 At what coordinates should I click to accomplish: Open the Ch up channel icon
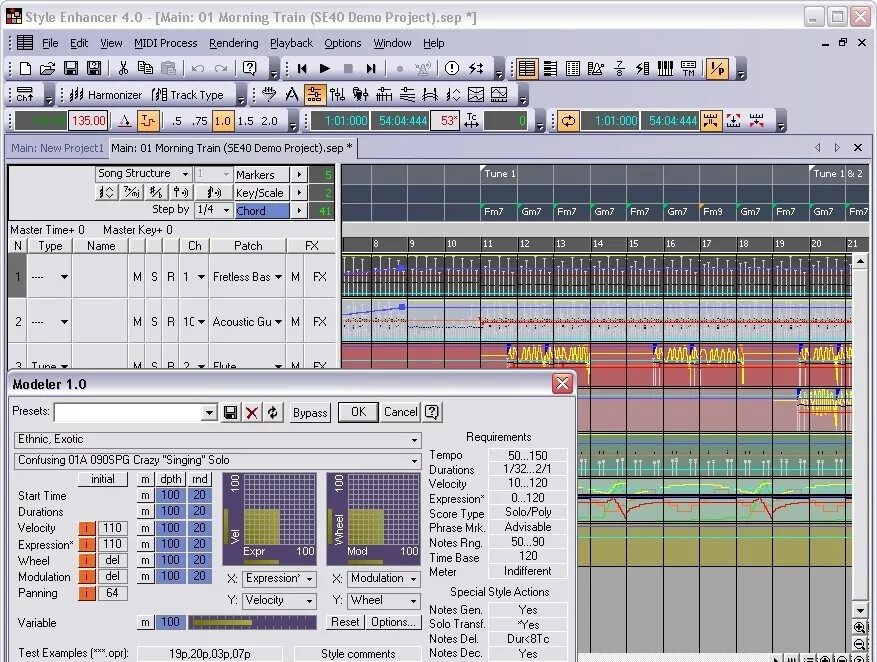click(x=25, y=94)
